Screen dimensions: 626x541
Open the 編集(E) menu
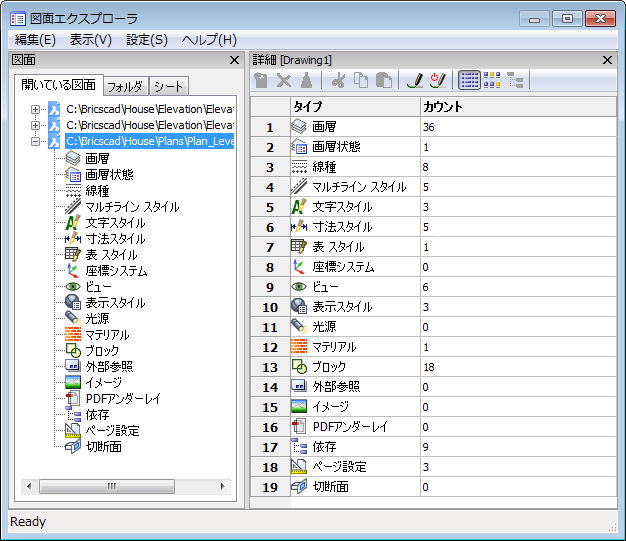point(35,40)
